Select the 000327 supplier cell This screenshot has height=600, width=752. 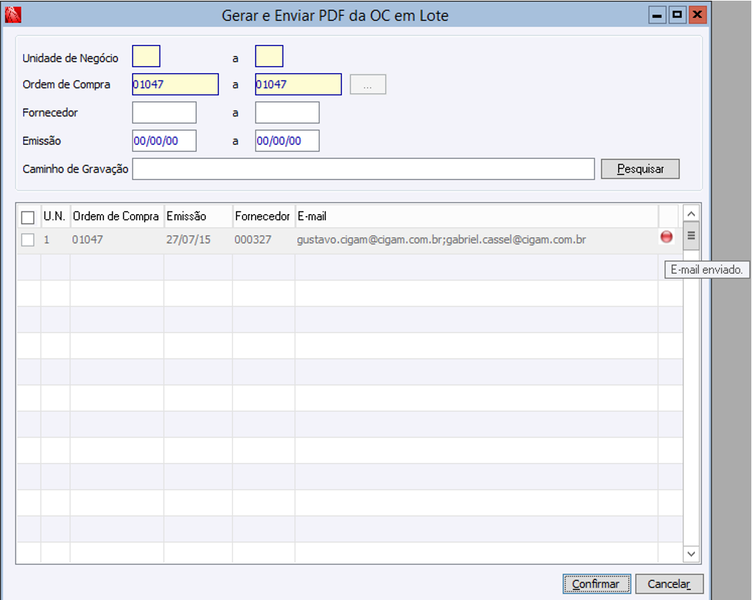coord(263,240)
